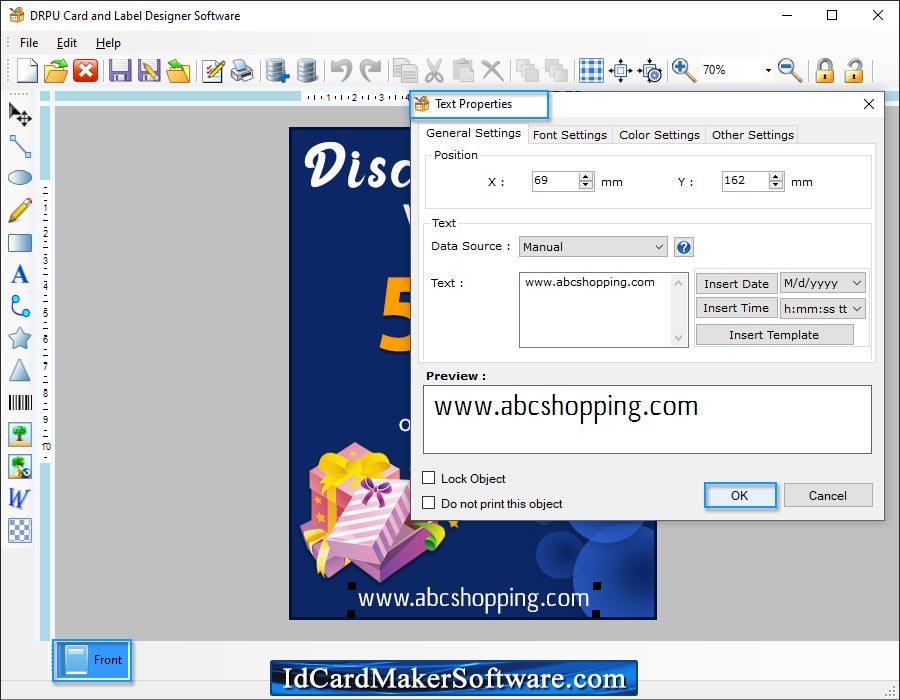Screen dimensions: 900x700
Task: Open the data source help icon
Action: click(684, 247)
